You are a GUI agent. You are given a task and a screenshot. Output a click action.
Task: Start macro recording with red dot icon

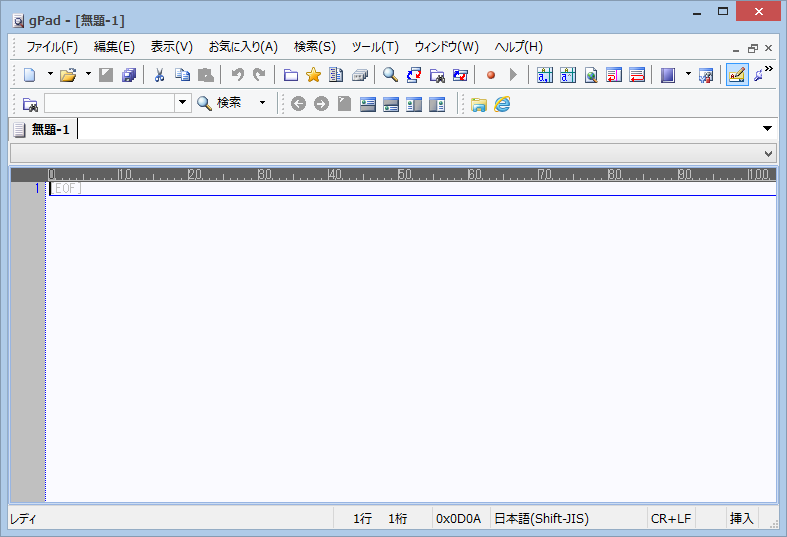pos(490,75)
